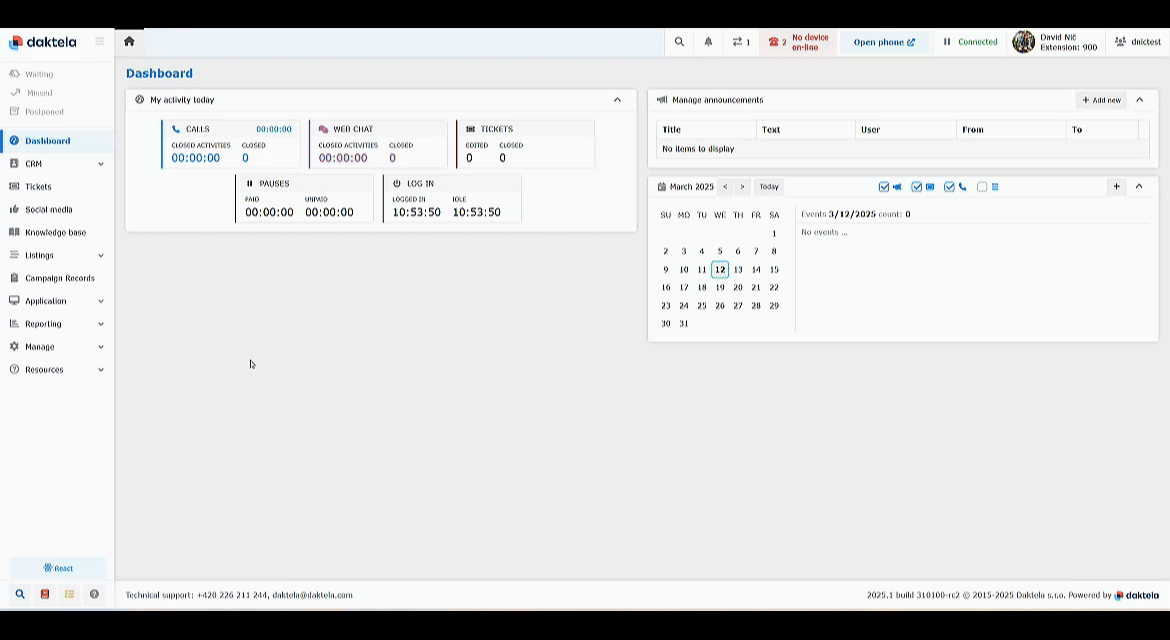The image size is (1170, 640).
Task: Open Tickets from the sidebar
Action: (x=38, y=187)
